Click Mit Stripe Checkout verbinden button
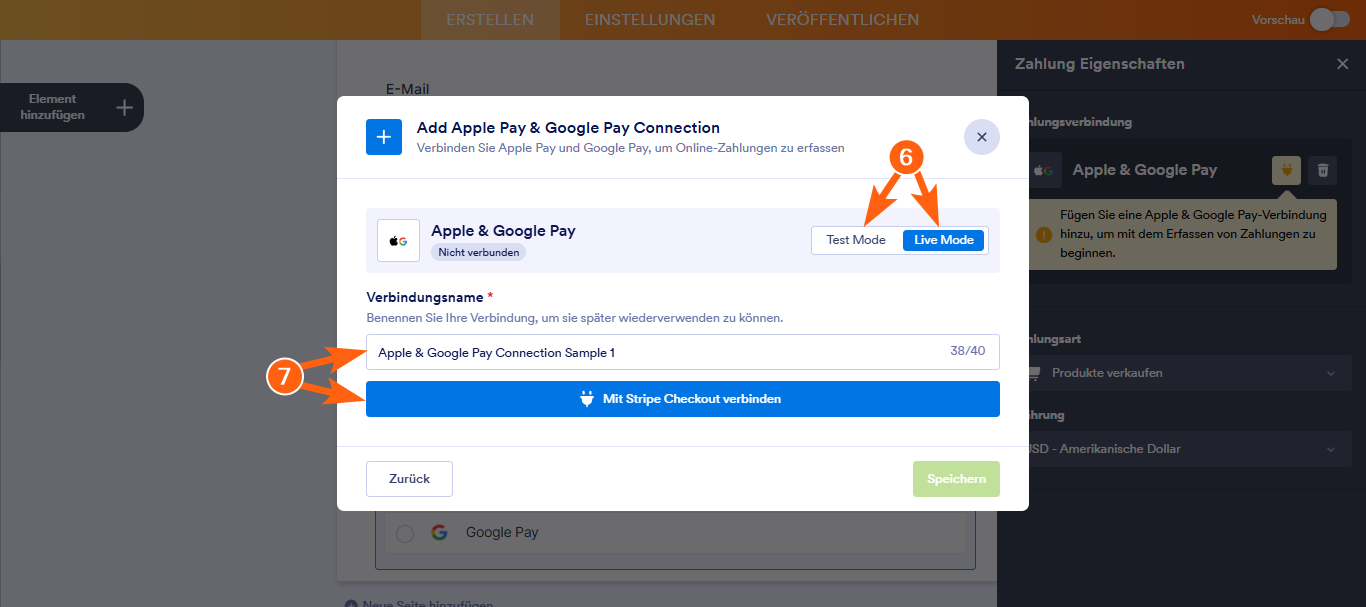The width and height of the screenshot is (1366, 607). click(683, 399)
